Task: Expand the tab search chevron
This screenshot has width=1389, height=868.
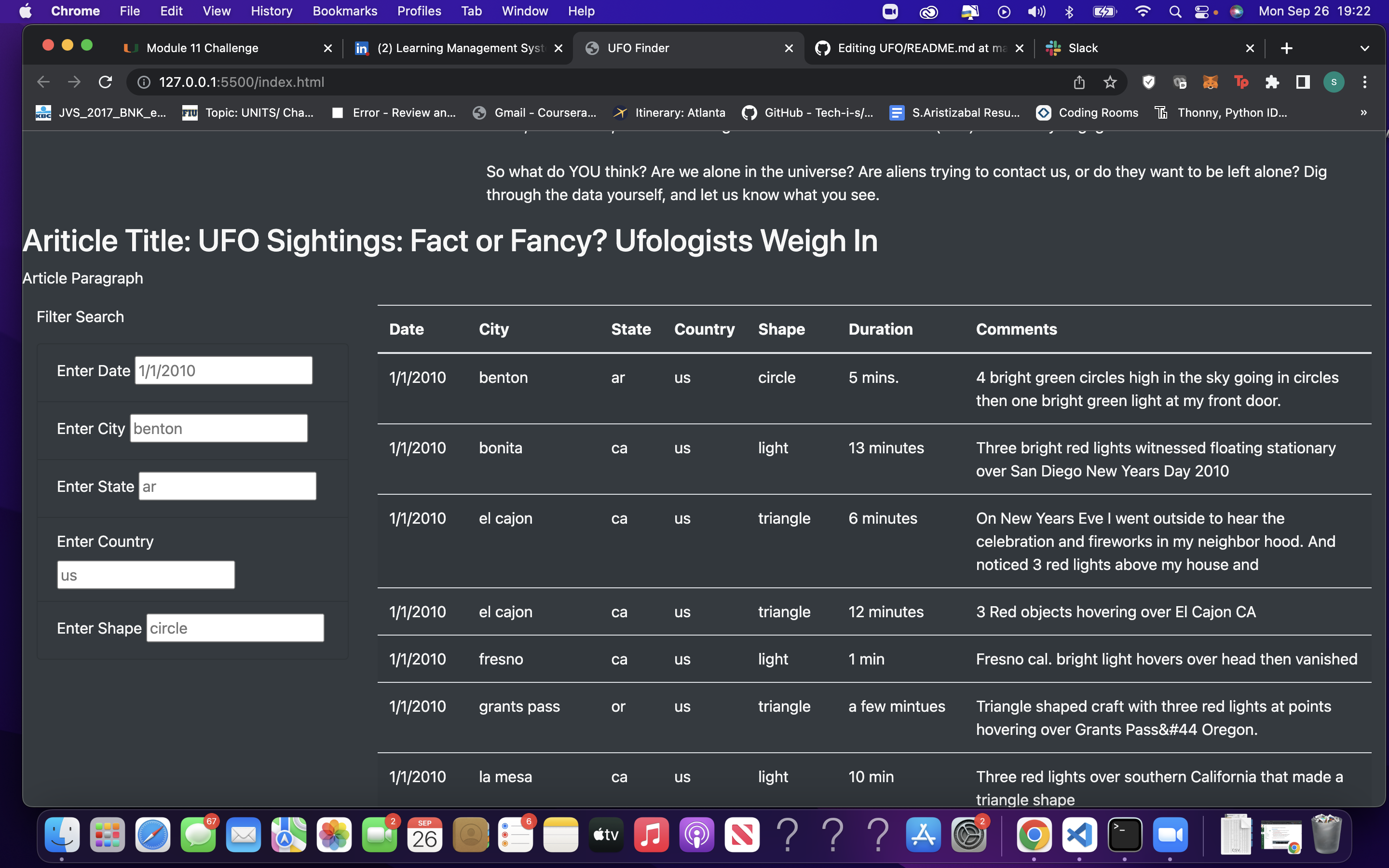Action: (1365, 48)
